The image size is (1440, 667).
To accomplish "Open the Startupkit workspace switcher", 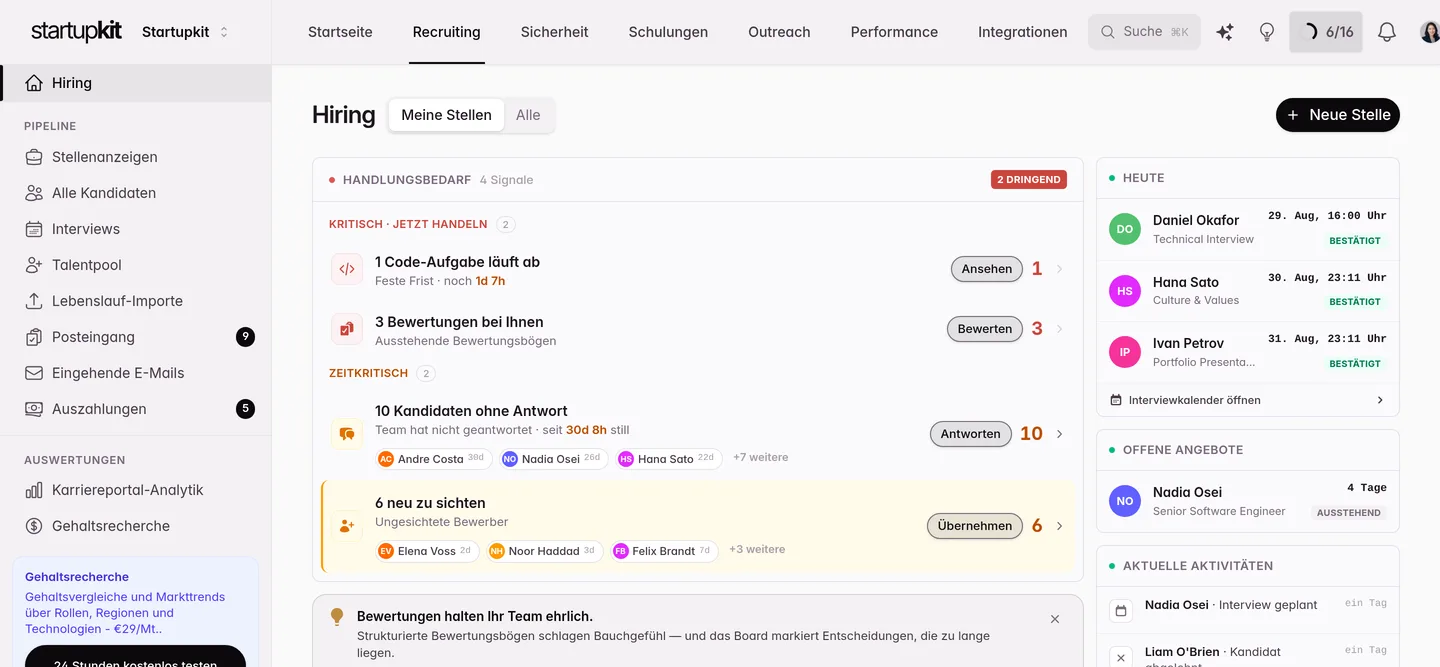I will (x=185, y=32).
